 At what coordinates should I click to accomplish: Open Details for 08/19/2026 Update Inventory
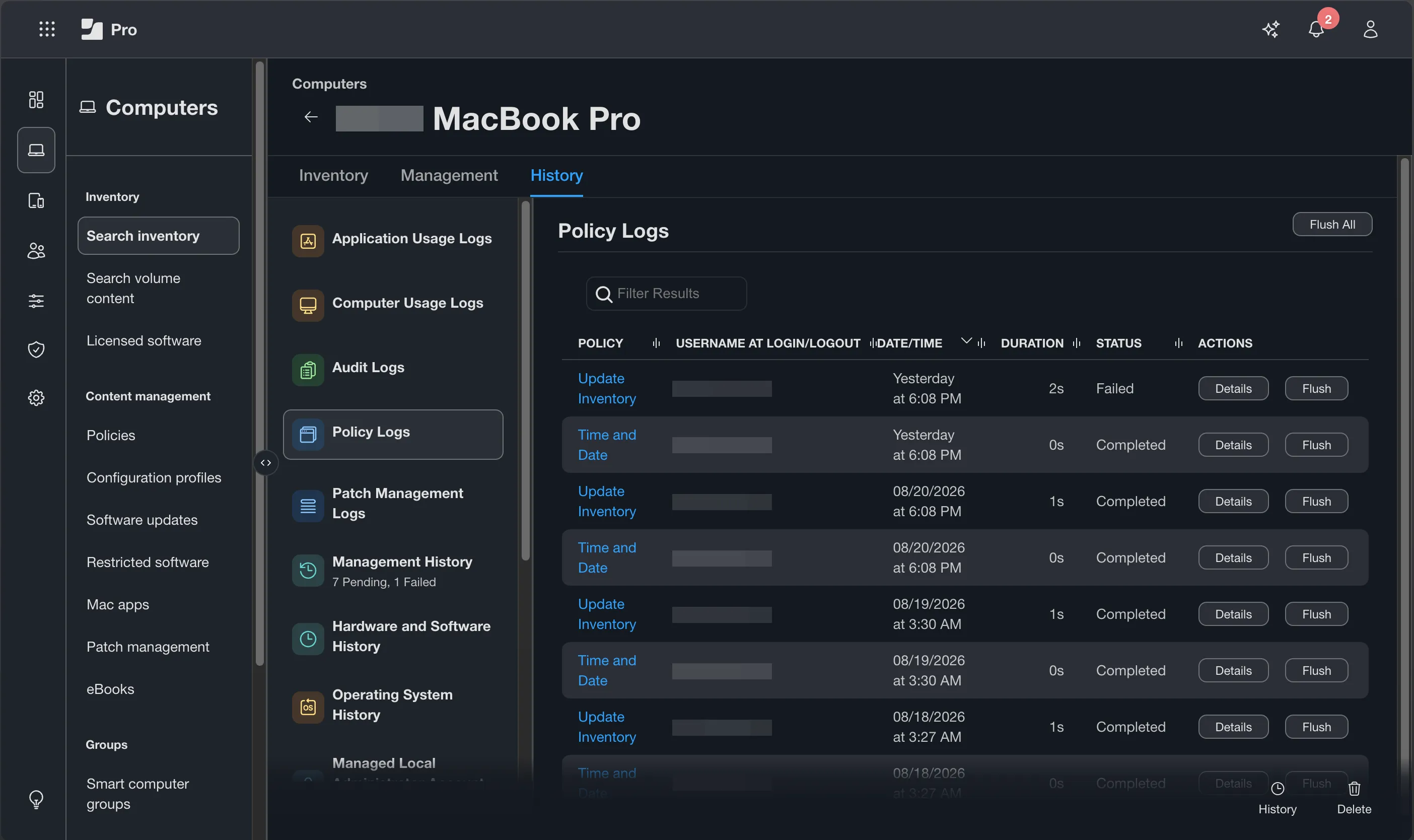click(1233, 614)
